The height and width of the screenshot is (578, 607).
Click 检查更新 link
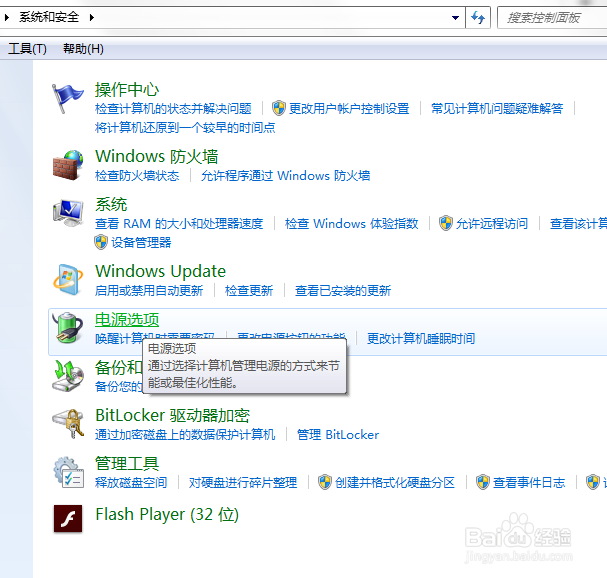[x=249, y=290]
